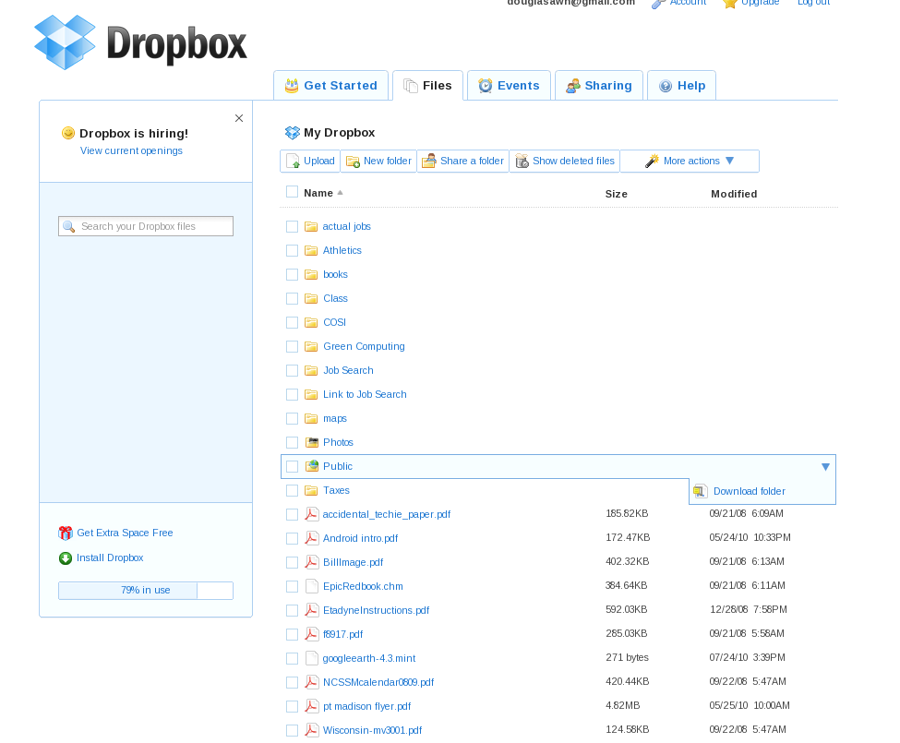Screen dimensions: 900x743
Task: Open the Events tab
Action: click(x=509, y=86)
